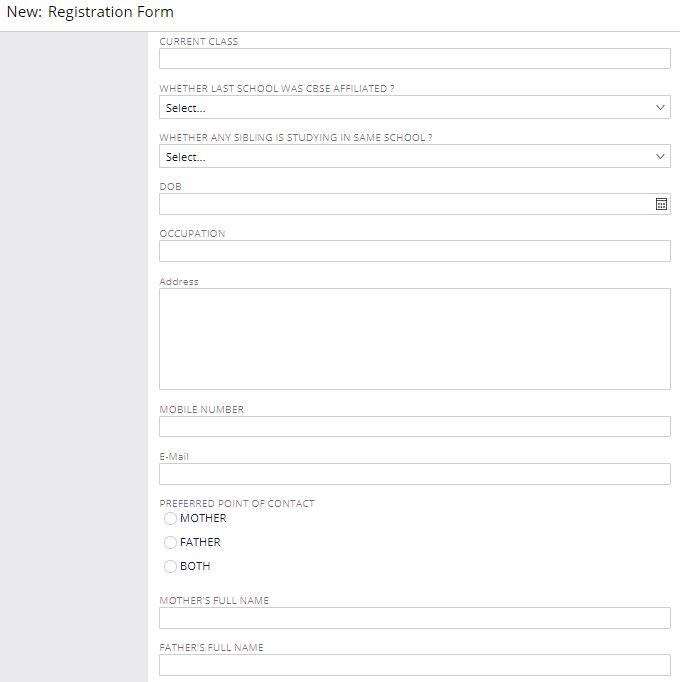
Task: Select the MOTHER radio button
Action: point(170,518)
